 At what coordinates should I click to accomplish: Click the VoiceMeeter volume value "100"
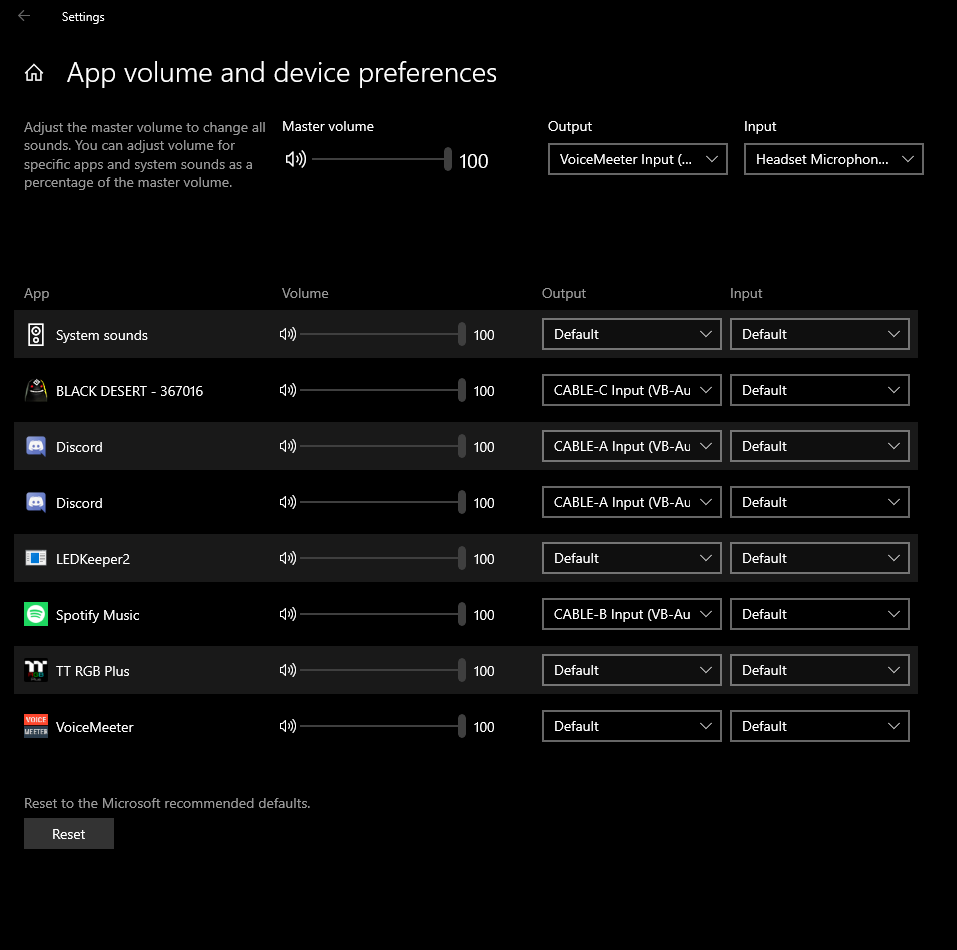click(x=484, y=727)
